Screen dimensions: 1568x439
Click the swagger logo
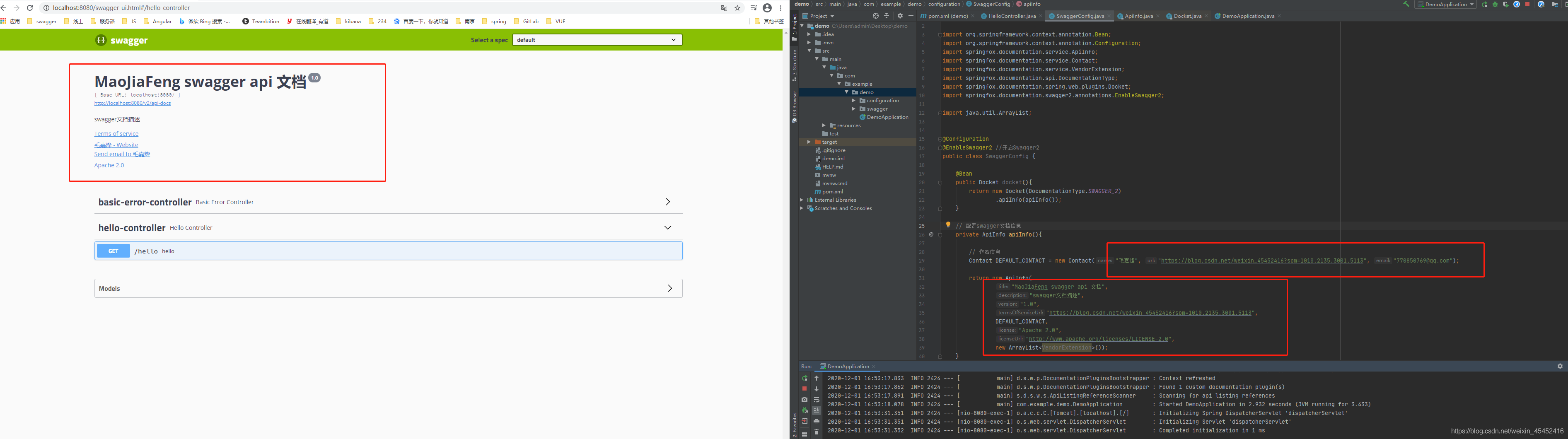(x=121, y=40)
